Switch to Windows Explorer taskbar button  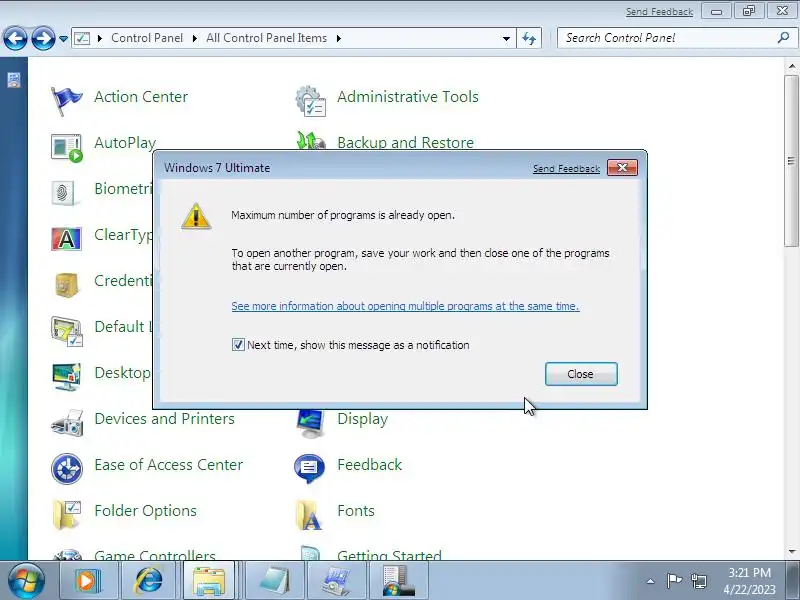coord(209,580)
